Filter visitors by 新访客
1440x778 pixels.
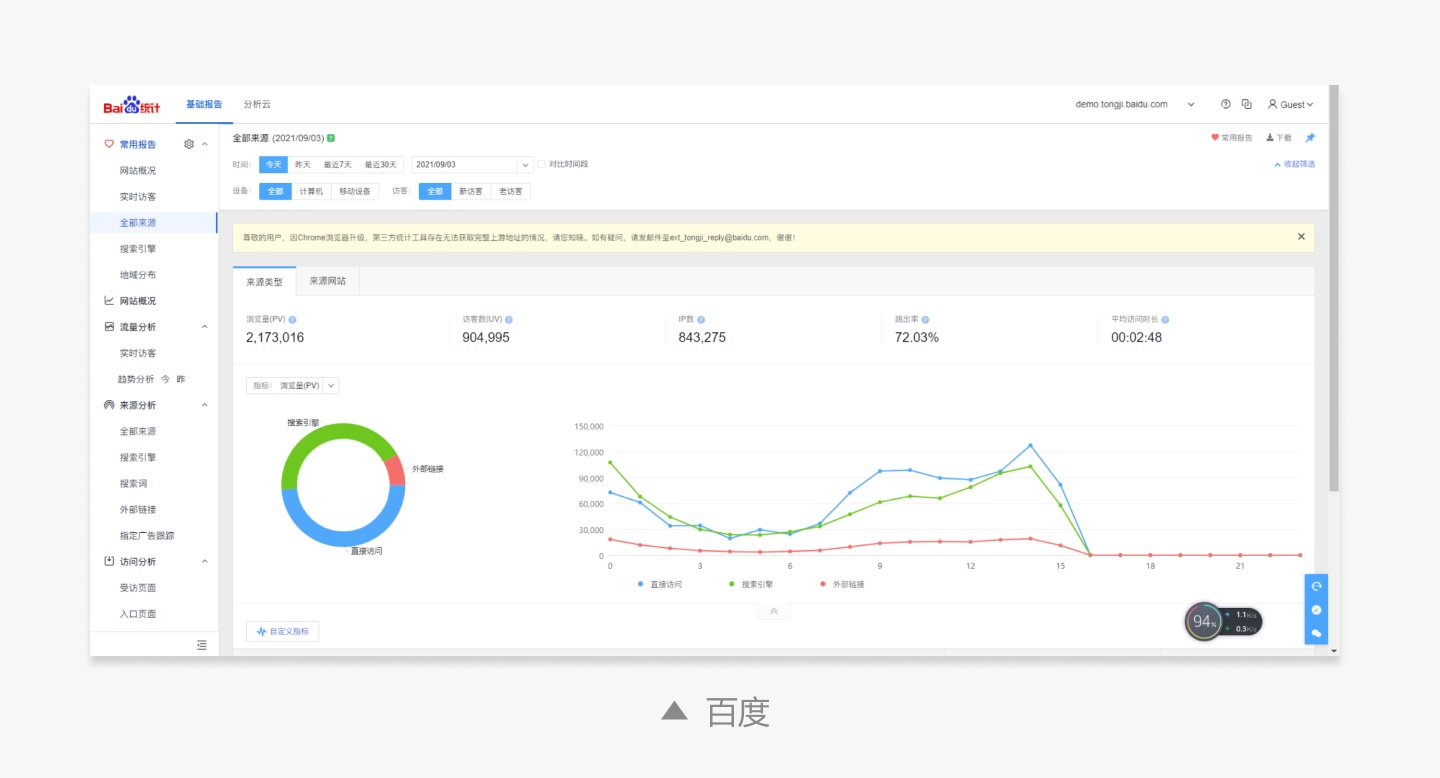point(470,191)
